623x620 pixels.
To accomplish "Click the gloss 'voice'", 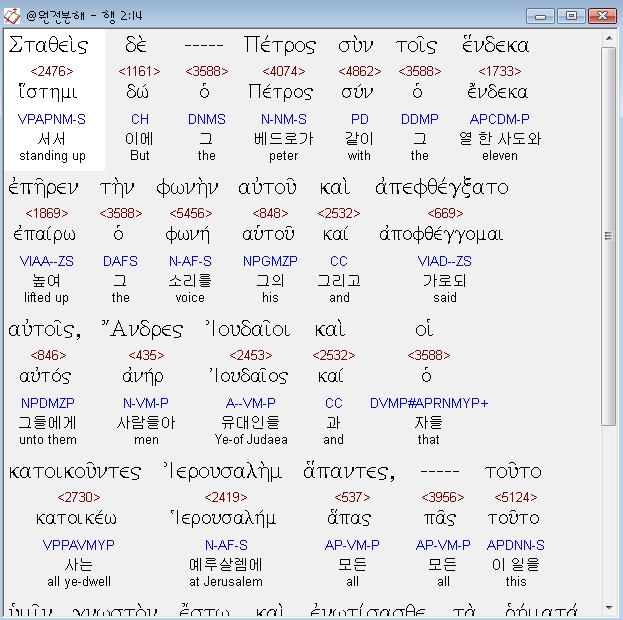I will [x=190, y=297].
